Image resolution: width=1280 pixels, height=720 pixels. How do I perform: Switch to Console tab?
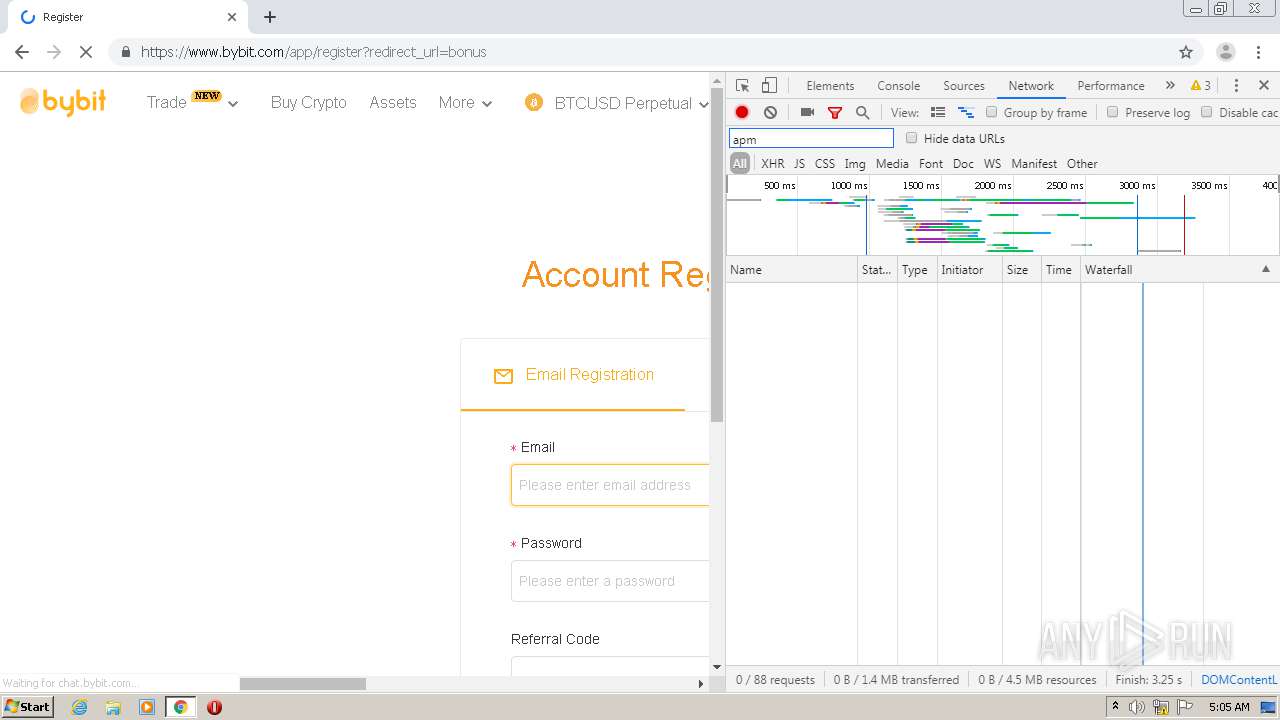coord(898,86)
